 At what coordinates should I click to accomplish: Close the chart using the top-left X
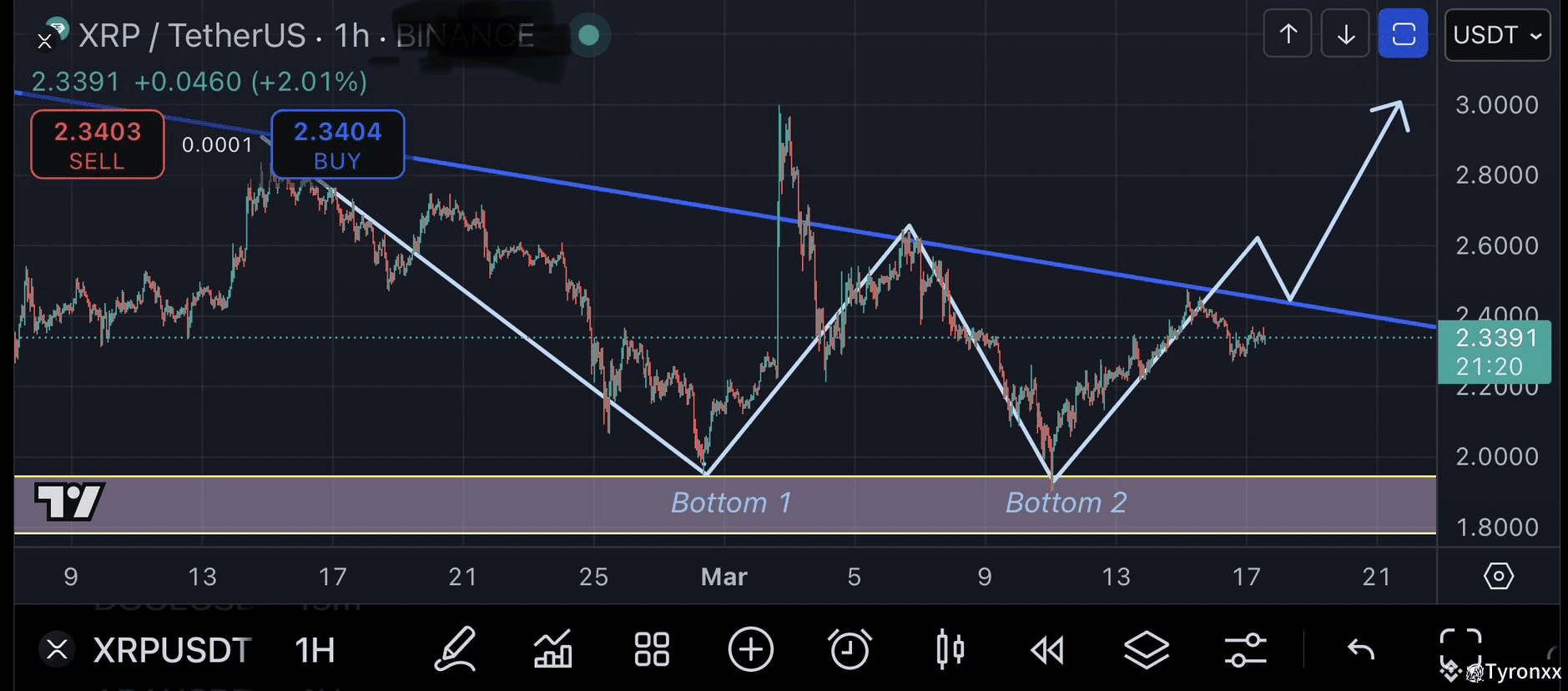click(x=45, y=41)
